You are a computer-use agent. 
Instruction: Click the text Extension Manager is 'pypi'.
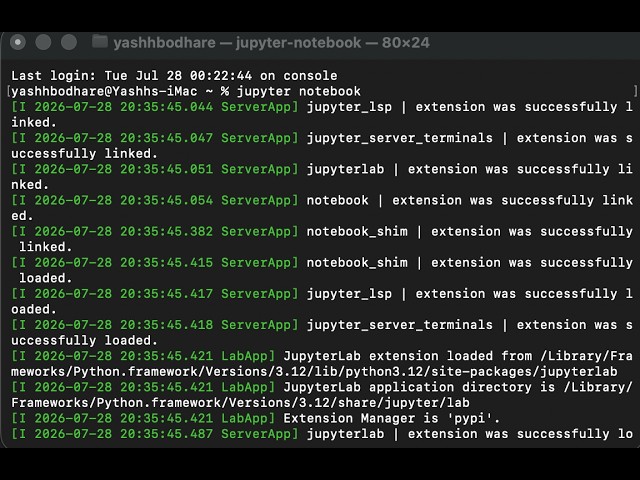pos(392,418)
